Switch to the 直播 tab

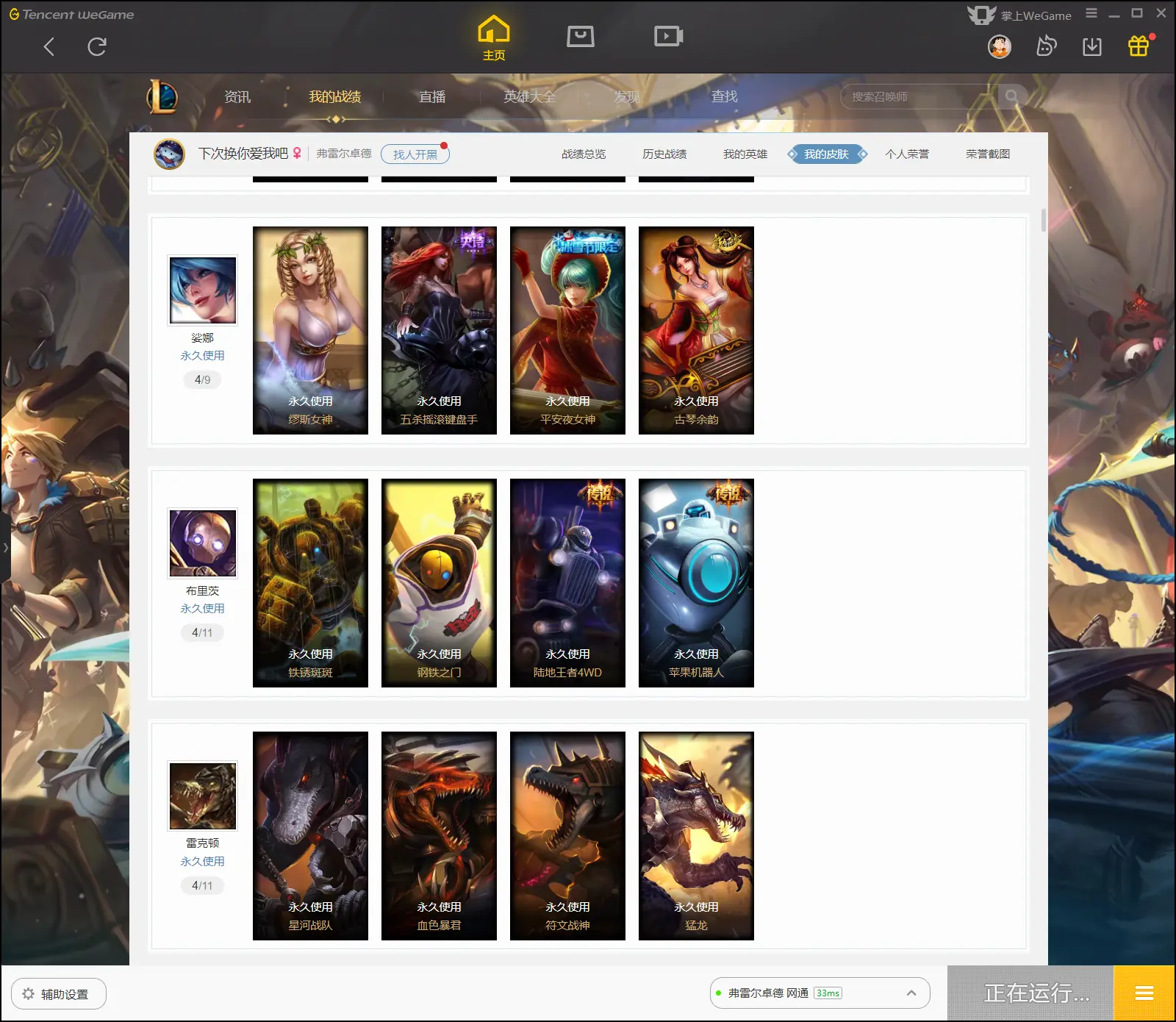click(432, 96)
